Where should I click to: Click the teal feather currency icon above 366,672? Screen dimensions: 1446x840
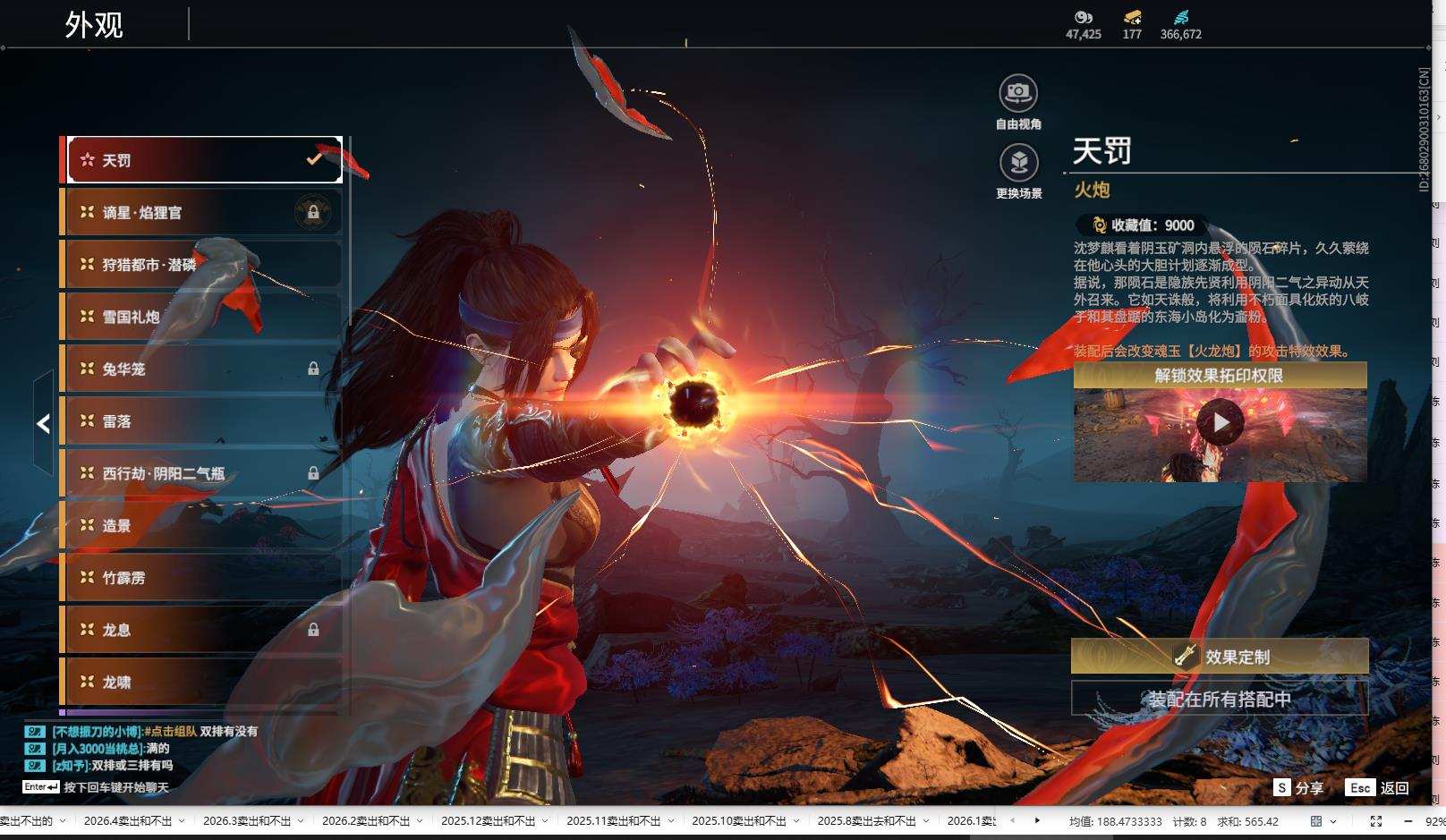pyautogui.click(x=1181, y=17)
